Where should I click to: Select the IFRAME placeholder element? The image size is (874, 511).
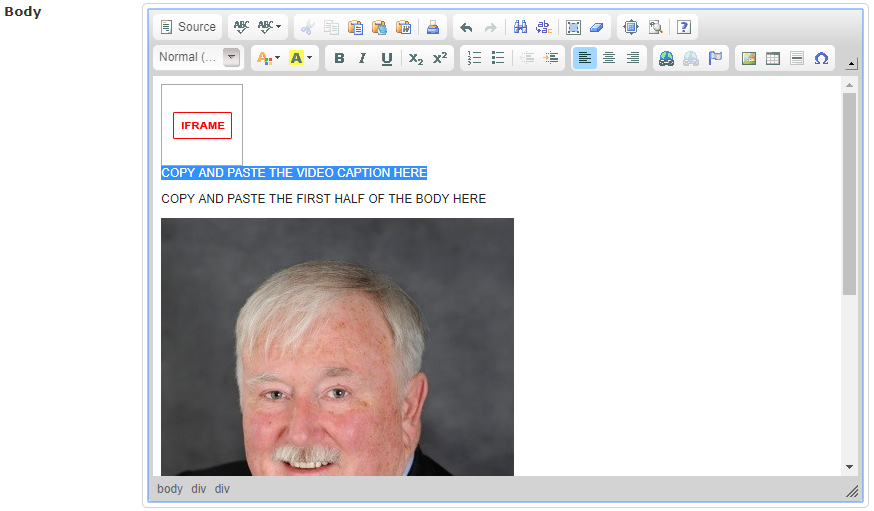202,125
